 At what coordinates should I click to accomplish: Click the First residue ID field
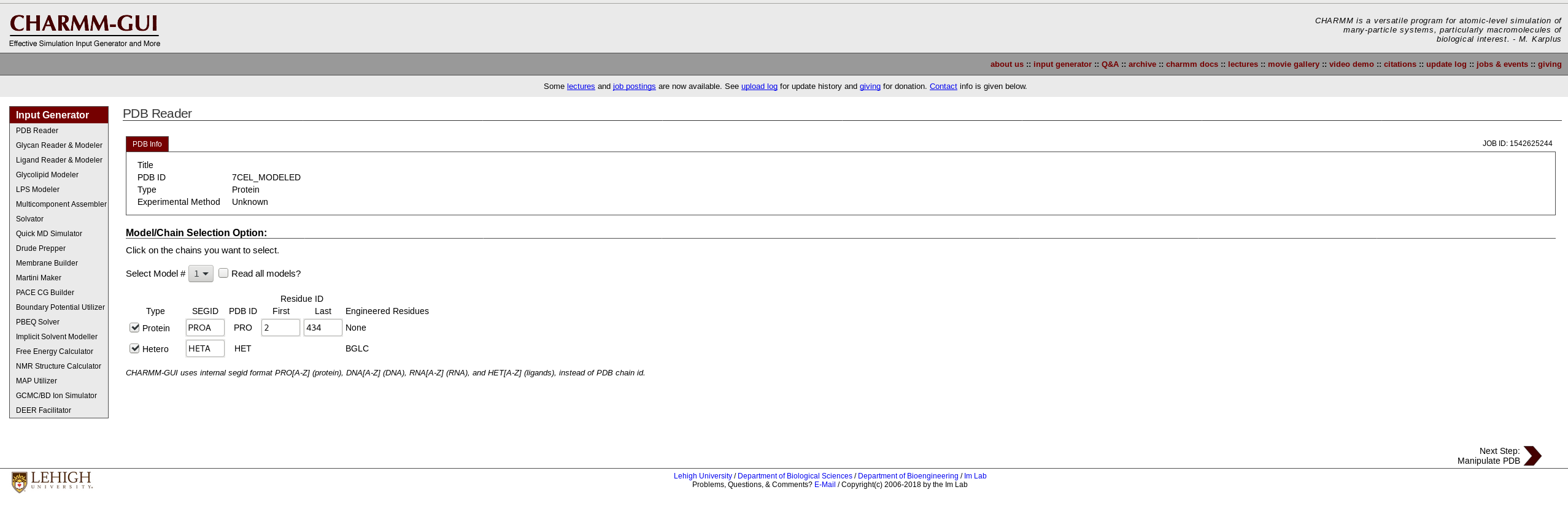pyautogui.click(x=280, y=328)
